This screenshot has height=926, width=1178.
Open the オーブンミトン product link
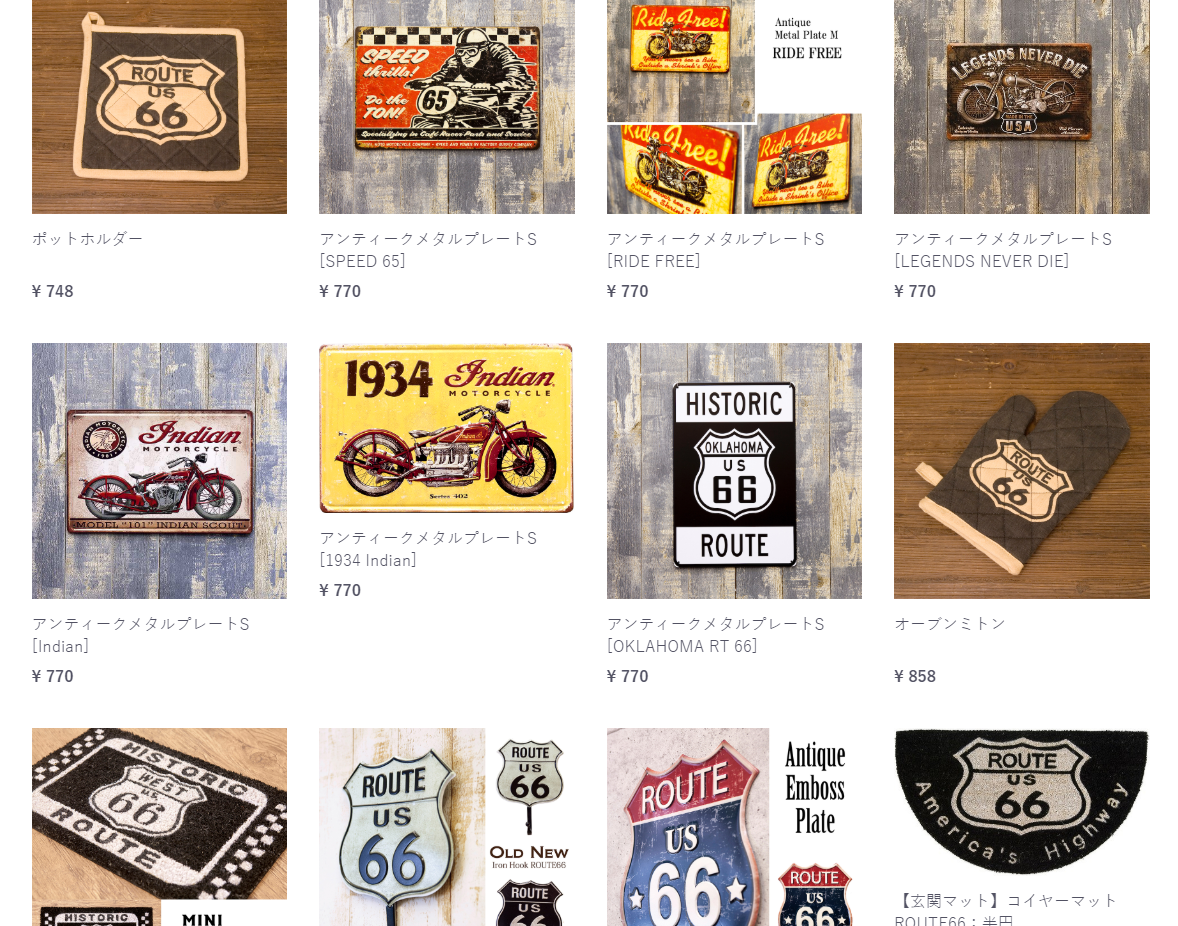(x=950, y=623)
